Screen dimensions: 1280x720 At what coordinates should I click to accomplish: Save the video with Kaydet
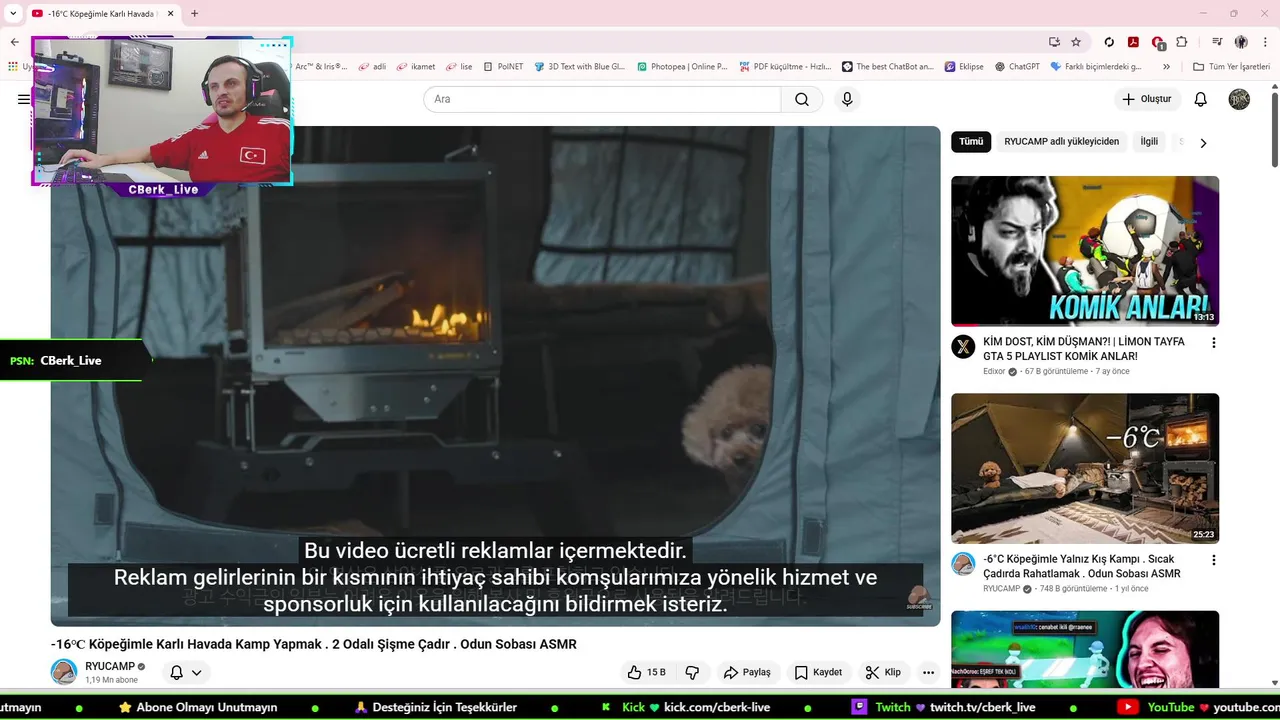pyautogui.click(x=818, y=672)
